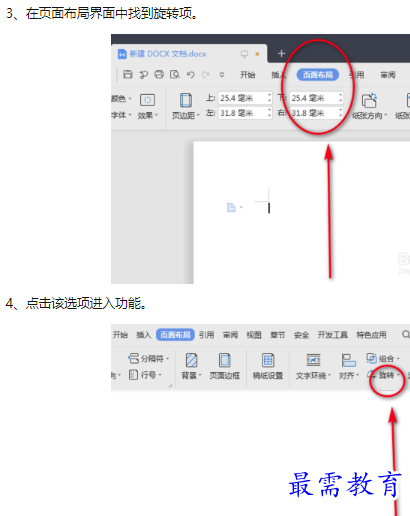
Task: Click the monitor icon on document tab
Action: click(x=244, y=54)
